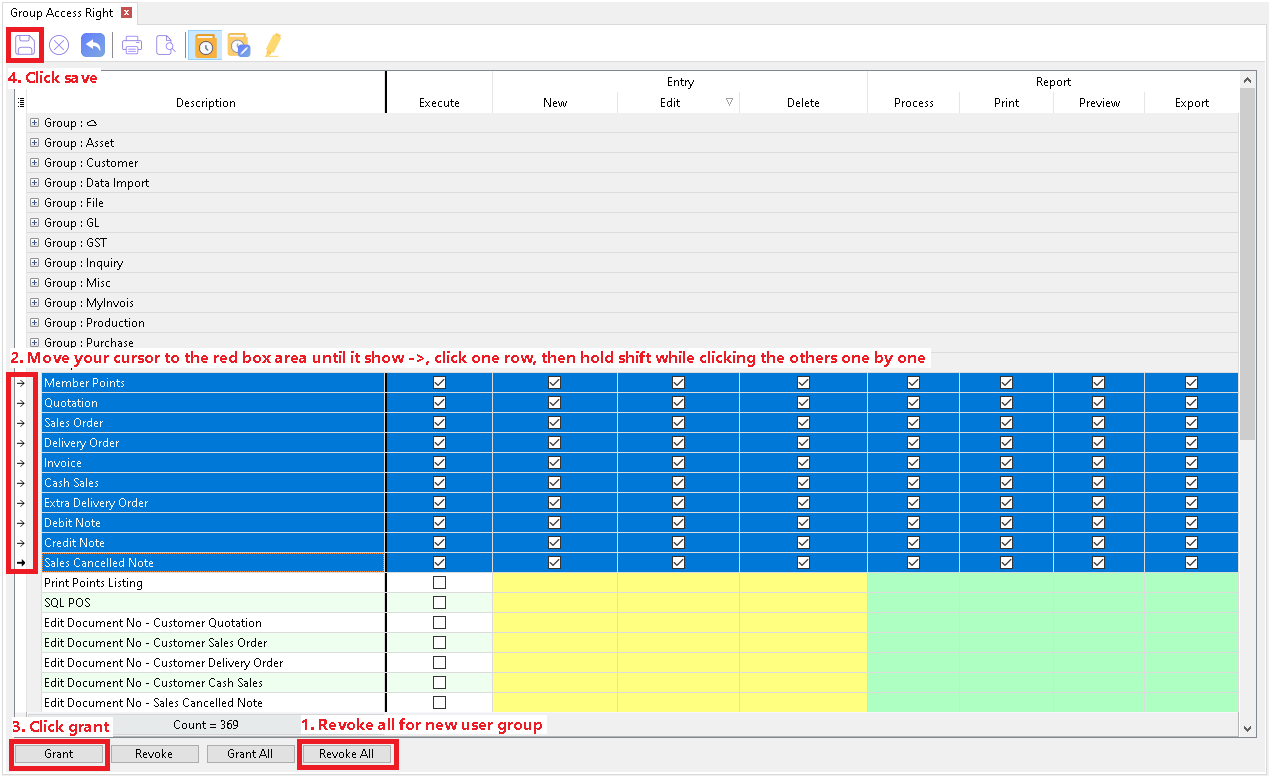The height and width of the screenshot is (778, 1271).
Task: Click the Save floppy disk icon
Action: pos(25,45)
